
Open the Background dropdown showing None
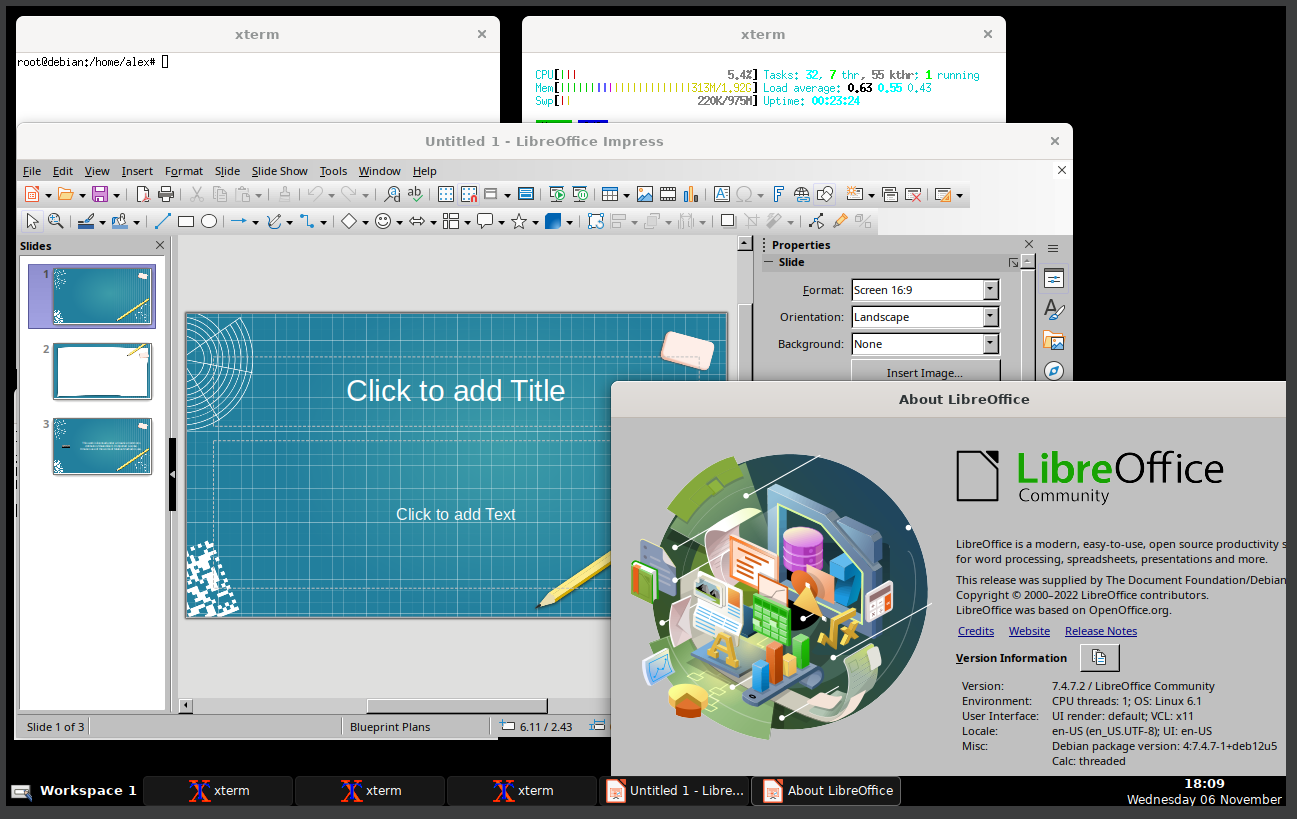[x=991, y=343]
